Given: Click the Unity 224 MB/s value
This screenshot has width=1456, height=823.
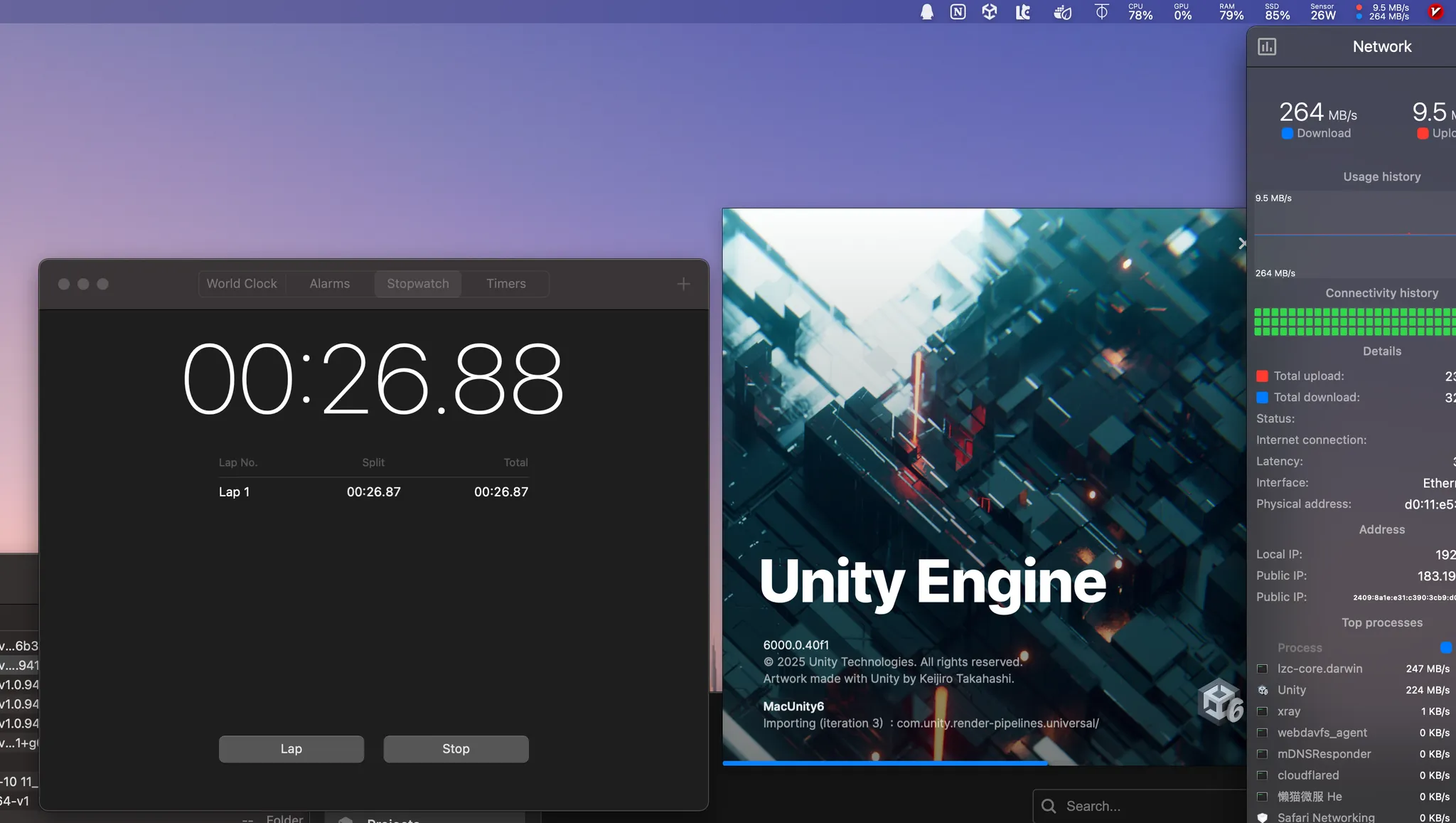Looking at the screenshot, I should (1428, 690).
